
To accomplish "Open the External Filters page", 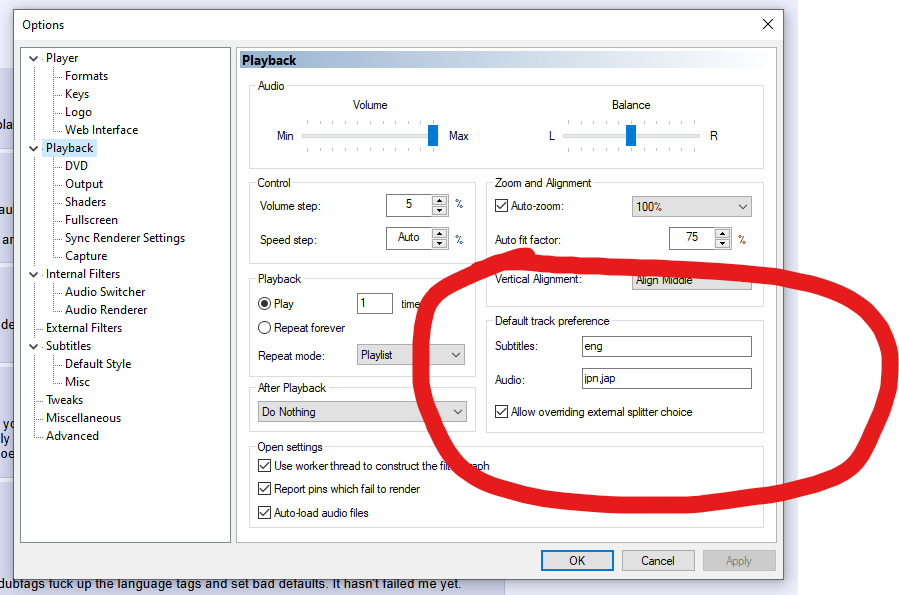I will pos(84,328).
